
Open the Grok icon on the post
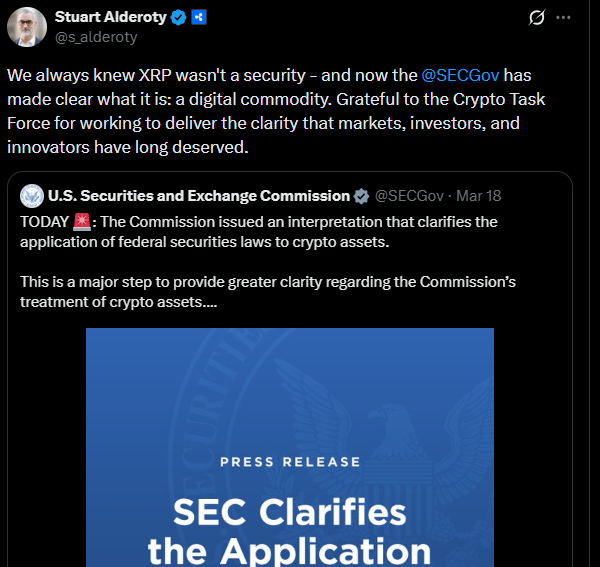coord(537,18)
